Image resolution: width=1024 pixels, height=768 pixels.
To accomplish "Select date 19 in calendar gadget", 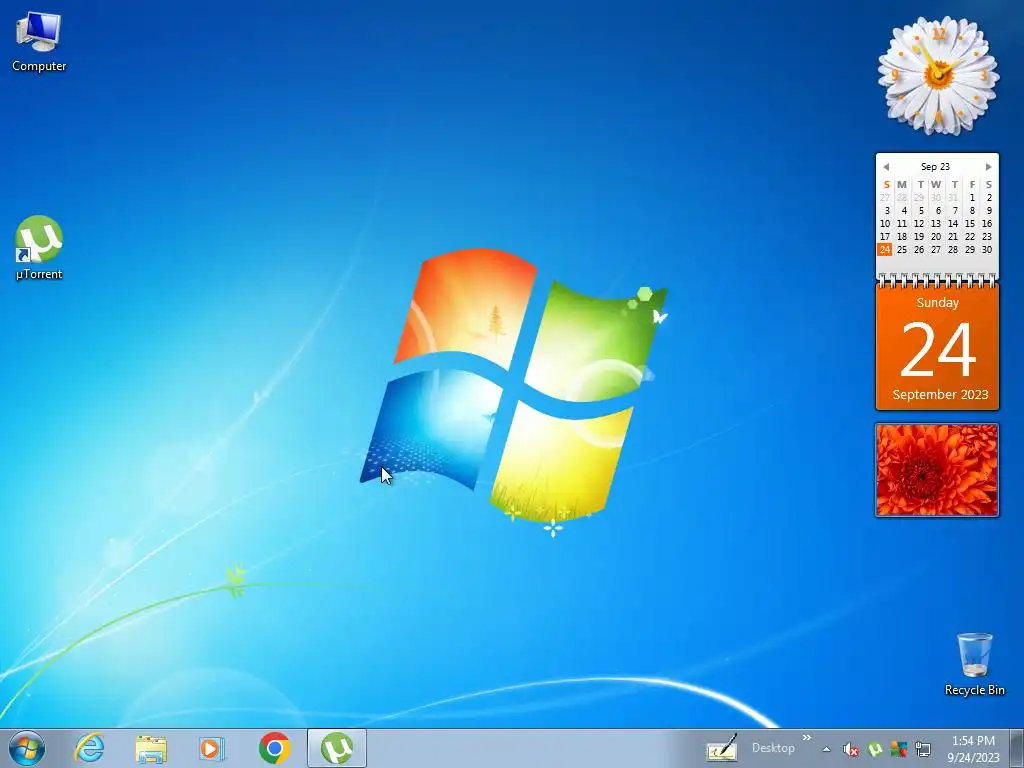I will pos(919,236).
